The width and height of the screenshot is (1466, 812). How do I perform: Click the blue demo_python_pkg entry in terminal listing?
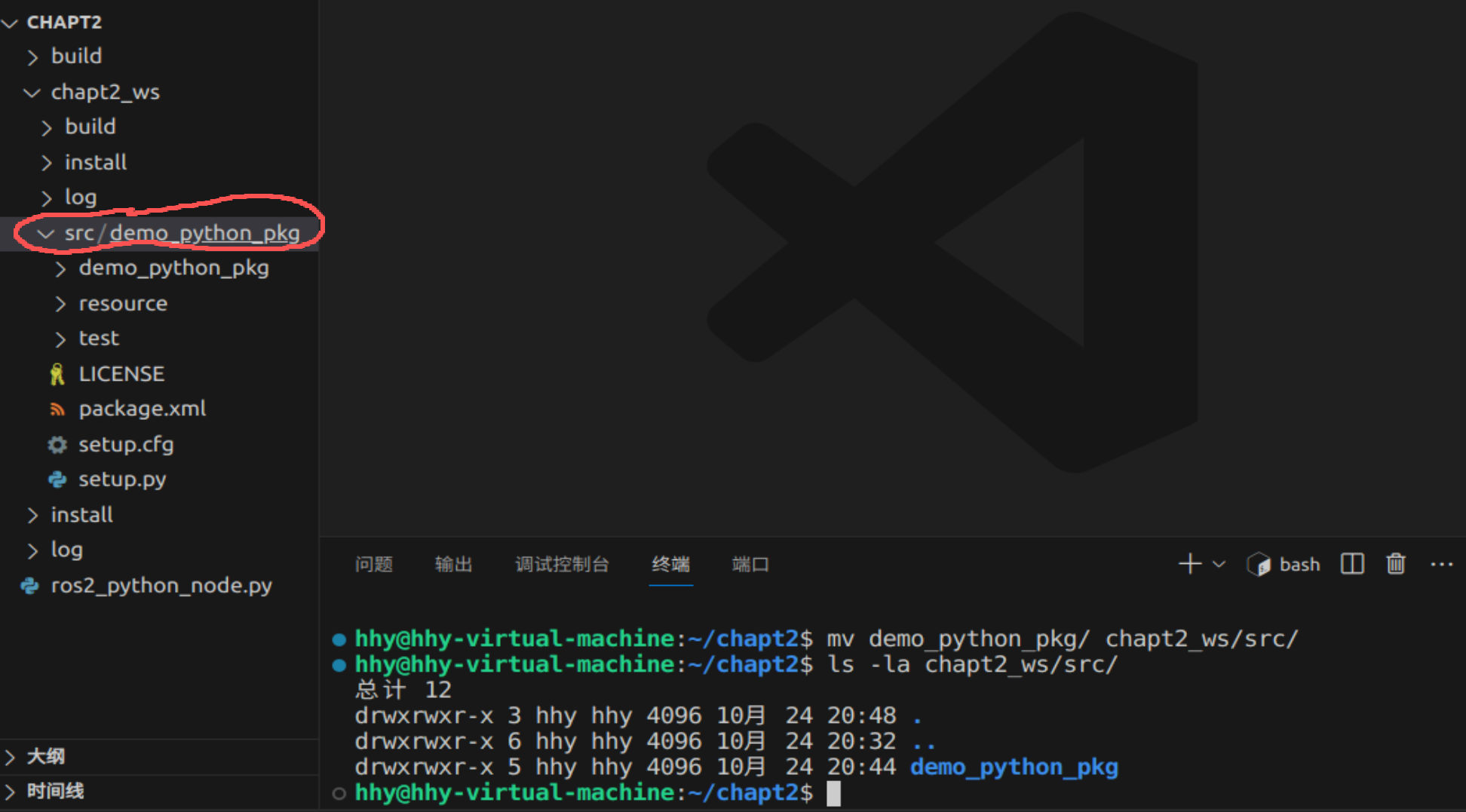coord(1014,767)
